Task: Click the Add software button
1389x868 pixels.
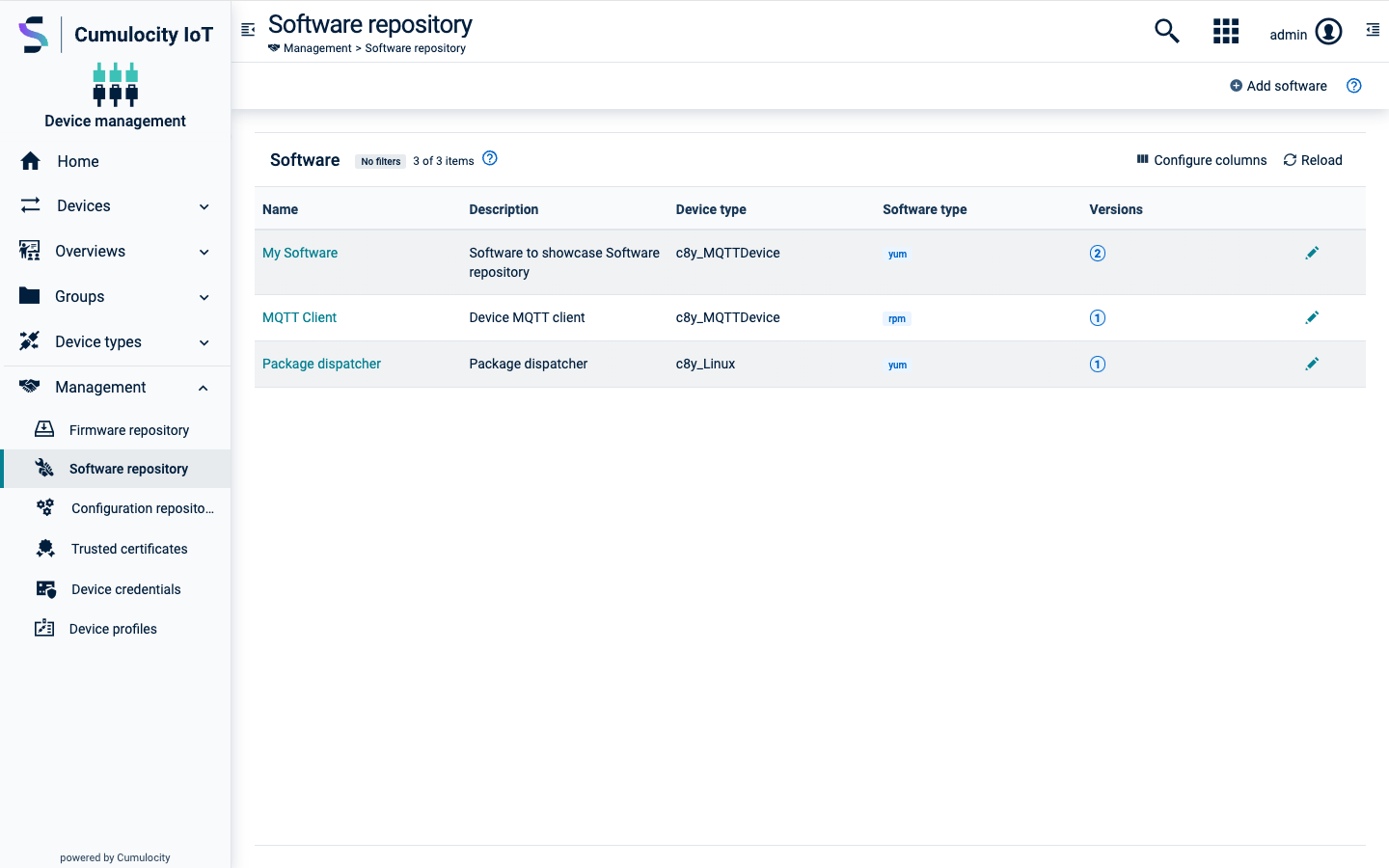Action: 1278,86
